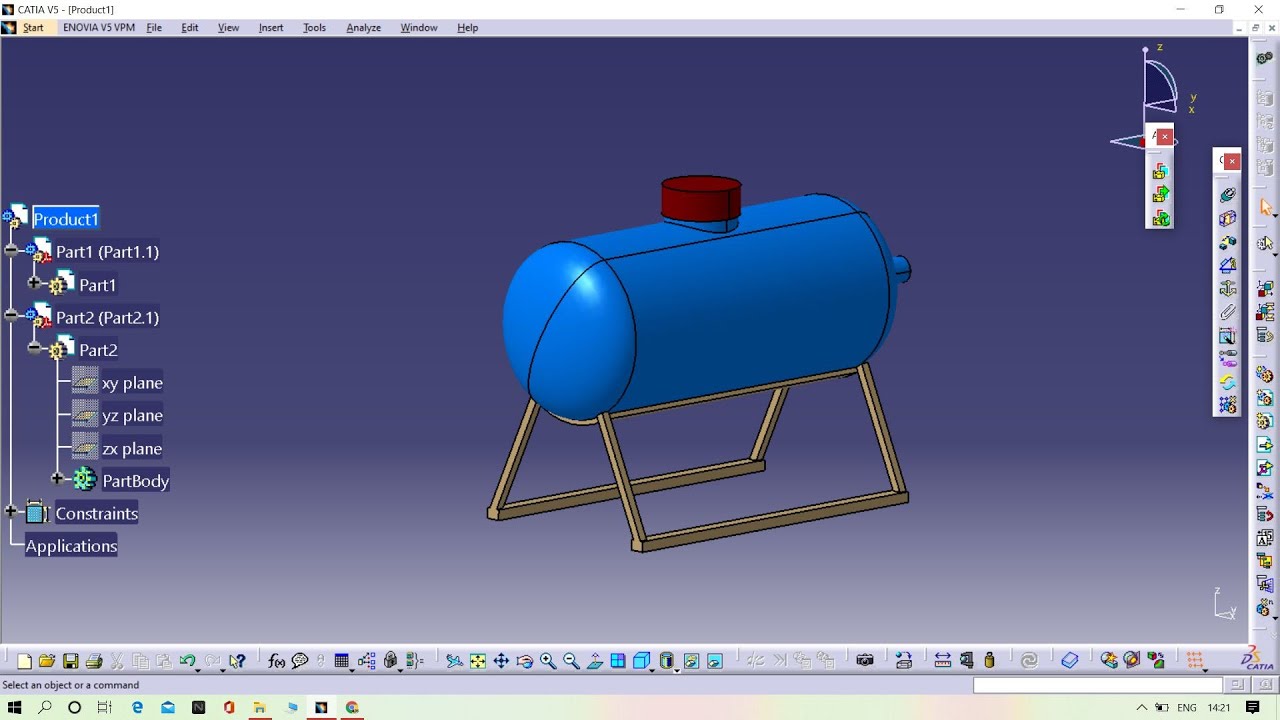Open the Tools menu
The height and width of the screenshot is (720, 1280).
click(x=314, y=27)
